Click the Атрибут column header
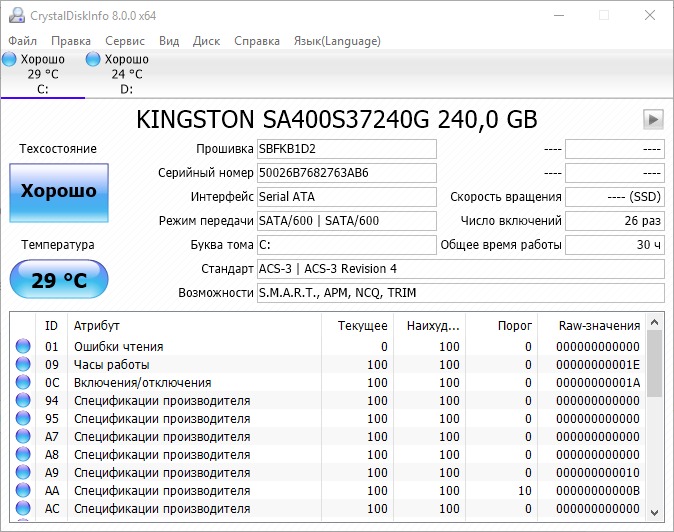Image resolution: width=674 pixels, height=532 pixels. point(97,325)
